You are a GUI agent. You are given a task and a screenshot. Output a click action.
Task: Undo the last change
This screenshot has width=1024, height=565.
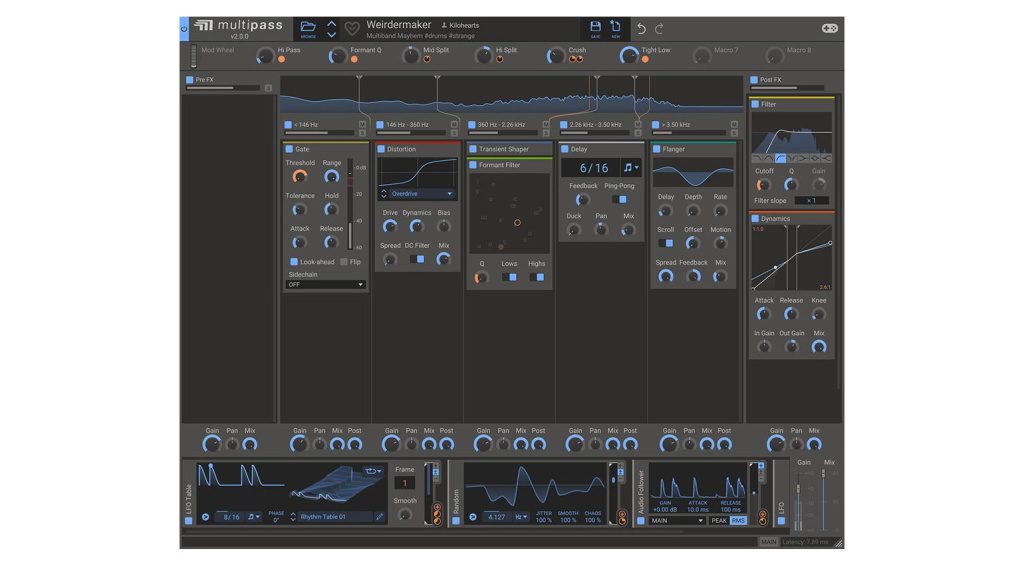[x=641, y=29]
